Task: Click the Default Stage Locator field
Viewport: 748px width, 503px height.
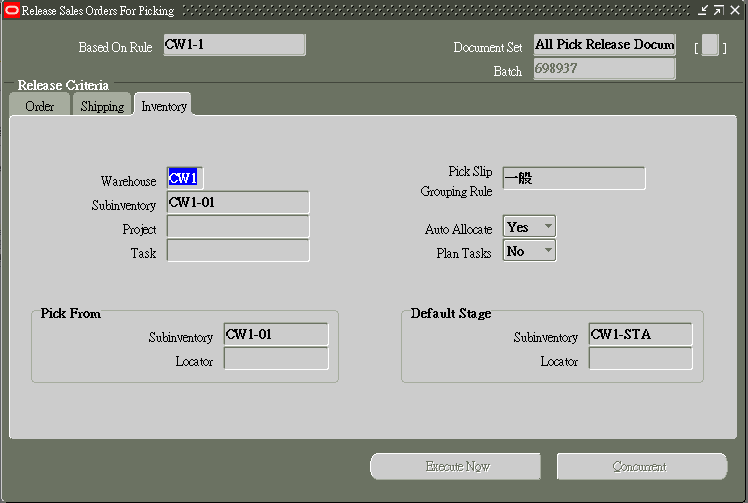Action: click(x=641, y=358)
